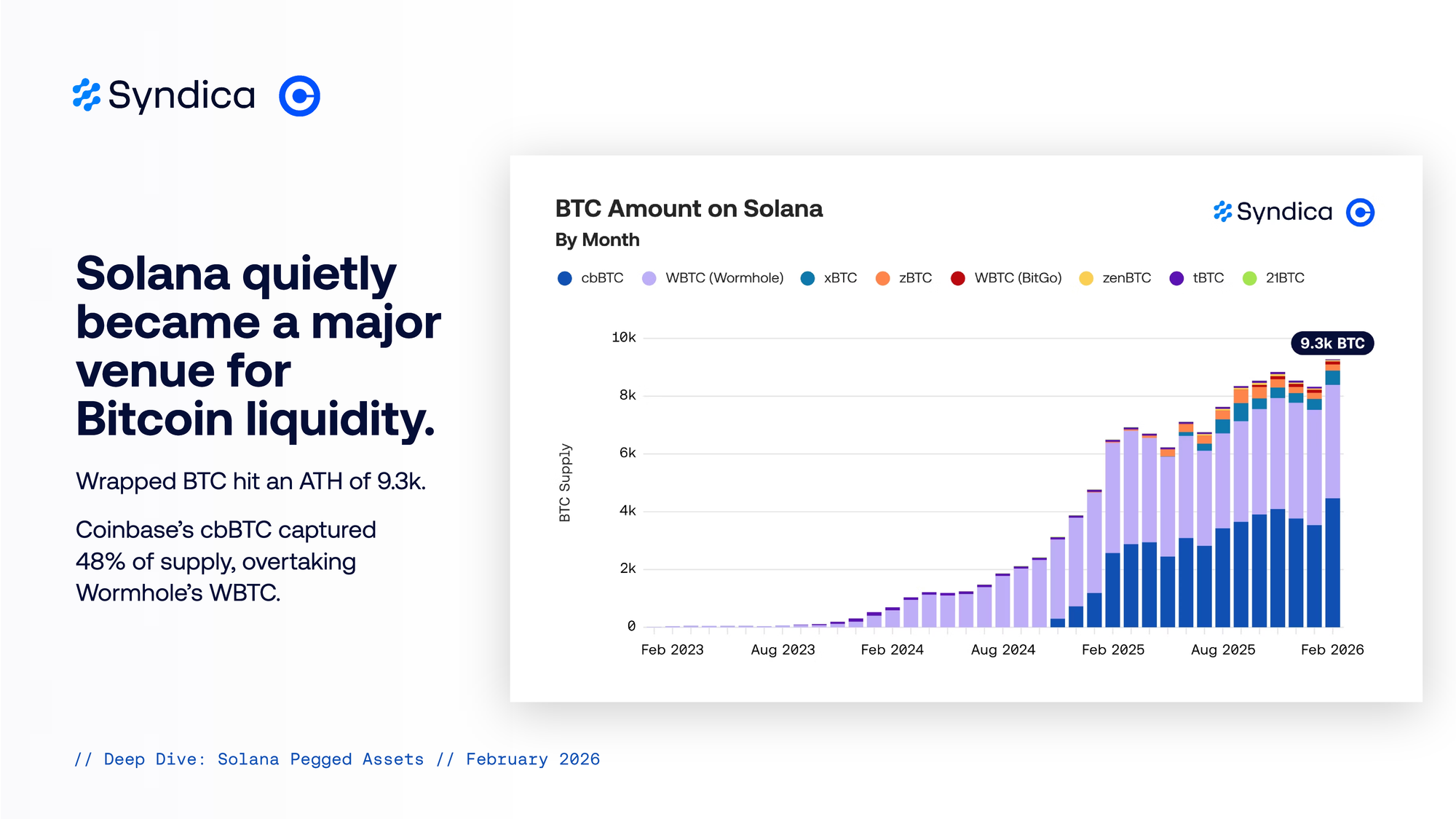Click the Aug 2024 x-axis label
The image size is (1456, 819).
1002,649
